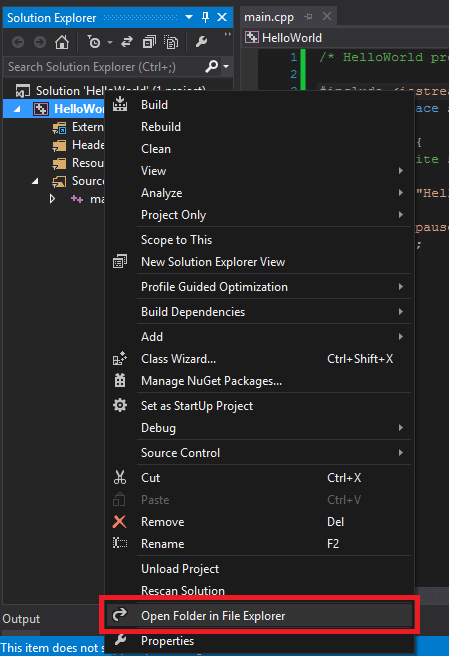Click the Home icon in Solution Explorer toolbar
The width and height of the screenshot is (449, 656).
coord(62,42)
